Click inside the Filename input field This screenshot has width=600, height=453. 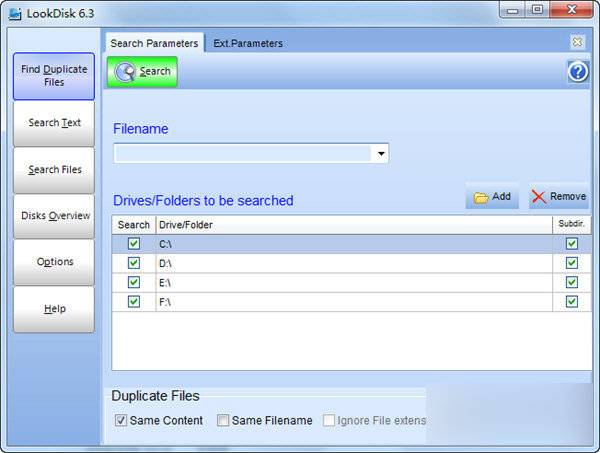pos(243,154)
